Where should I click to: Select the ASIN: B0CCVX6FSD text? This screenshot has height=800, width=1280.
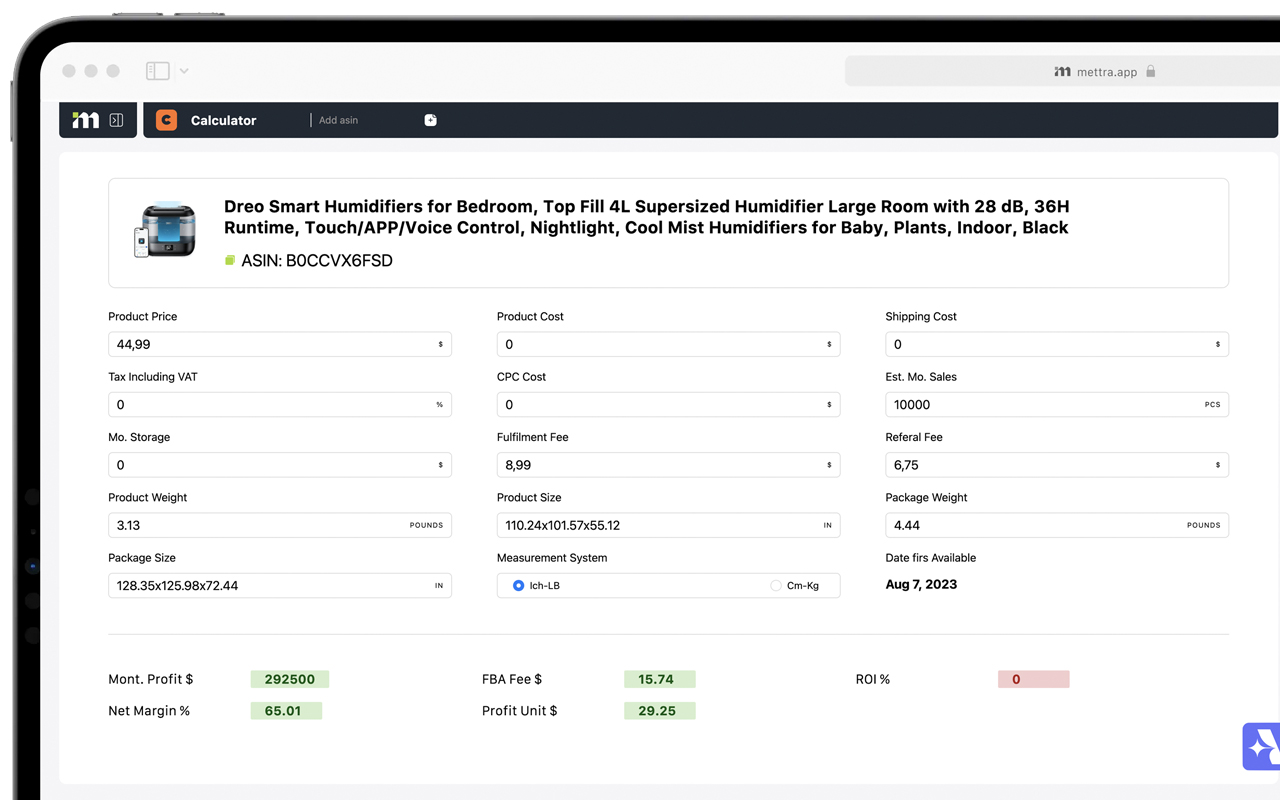tap(317, 261)
